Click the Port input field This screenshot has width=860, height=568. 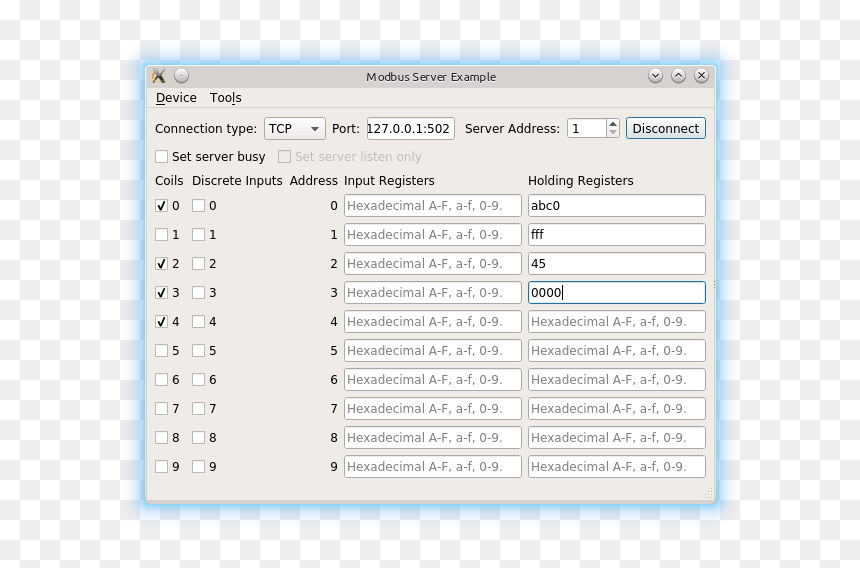410,128
